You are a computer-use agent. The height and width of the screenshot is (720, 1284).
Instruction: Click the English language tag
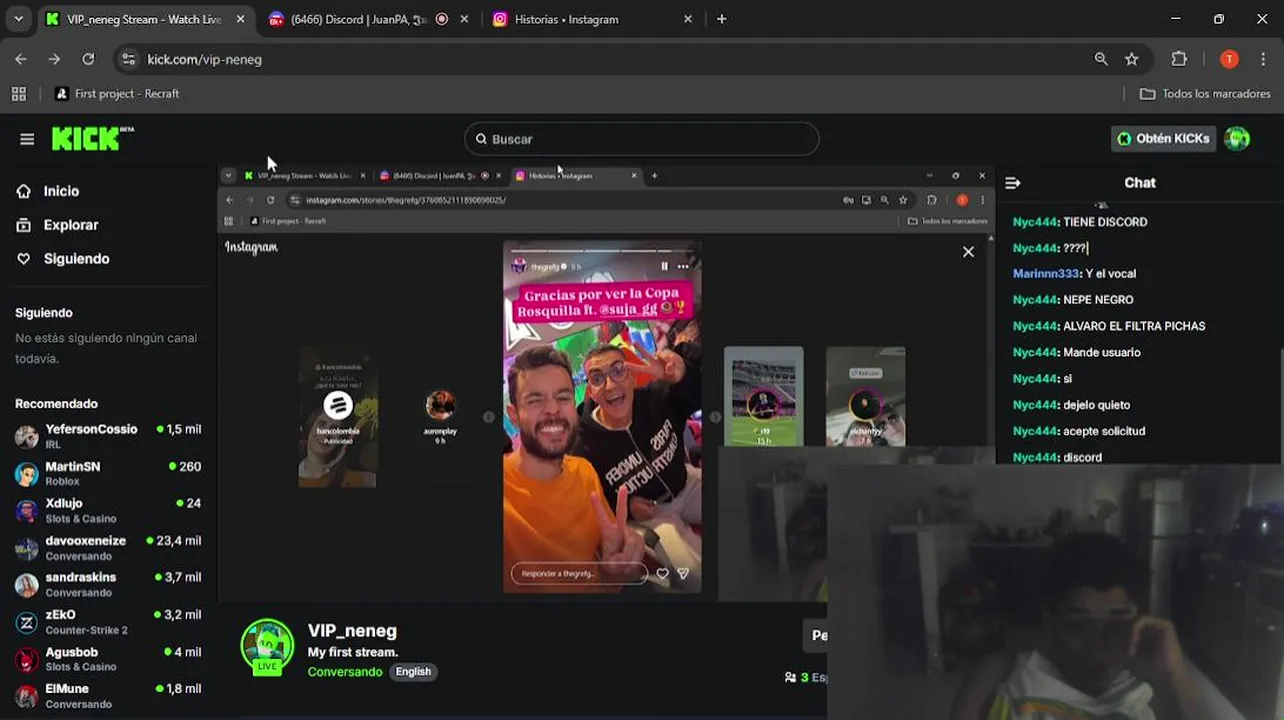pos(413,672)
